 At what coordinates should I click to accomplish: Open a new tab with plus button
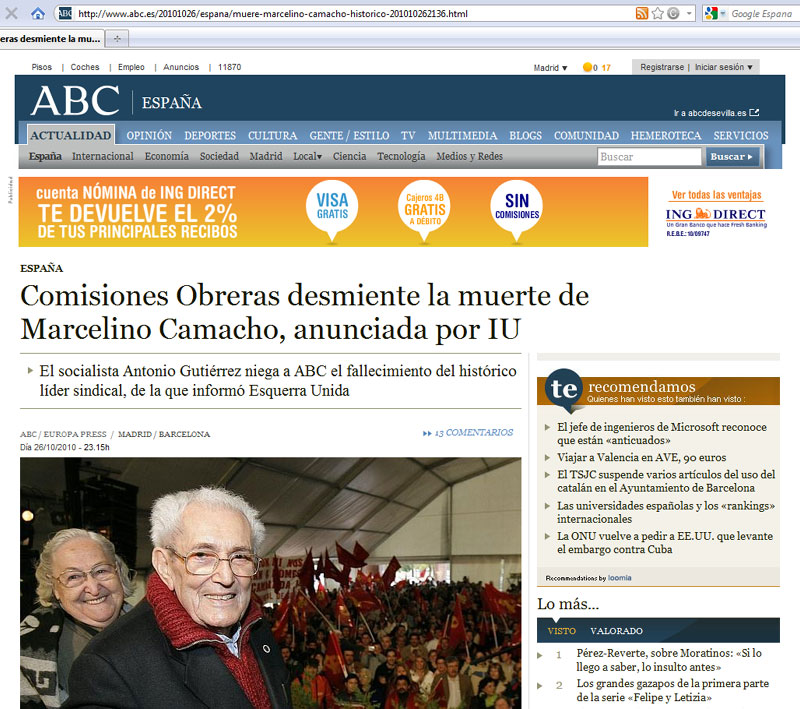click(x=117, y=38)
